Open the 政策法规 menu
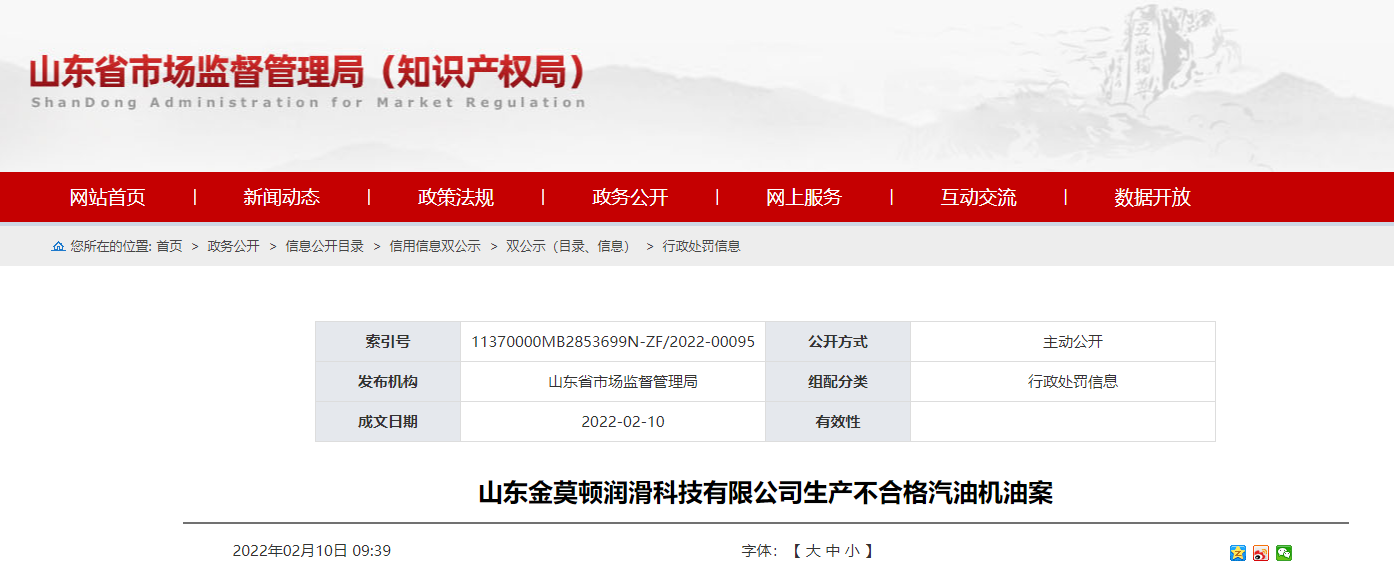1394x570 pixels. [455, 197]
